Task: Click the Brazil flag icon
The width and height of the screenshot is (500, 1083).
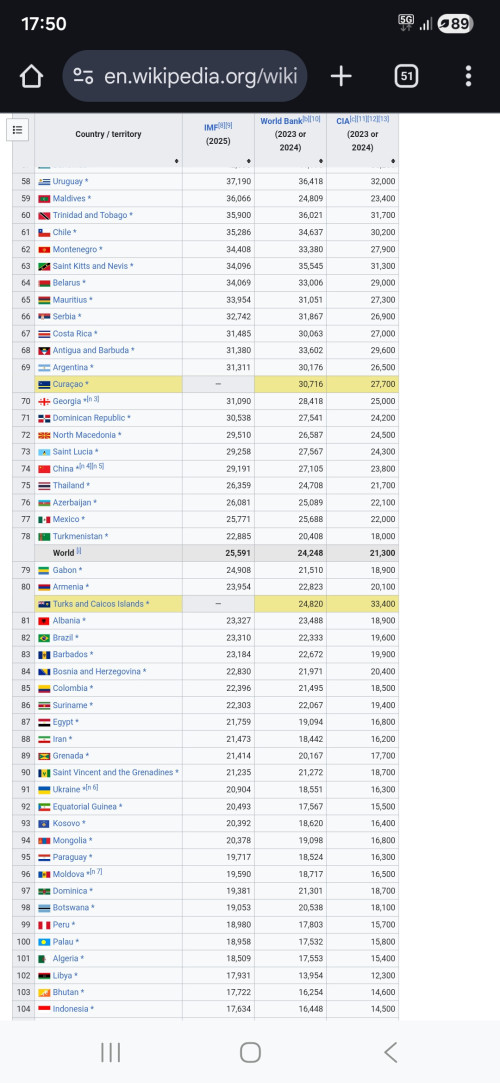Action: coord(44,638)
